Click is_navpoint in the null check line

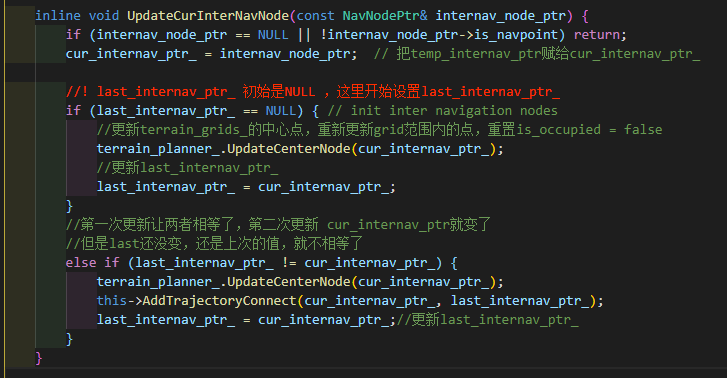pos(516,35)
